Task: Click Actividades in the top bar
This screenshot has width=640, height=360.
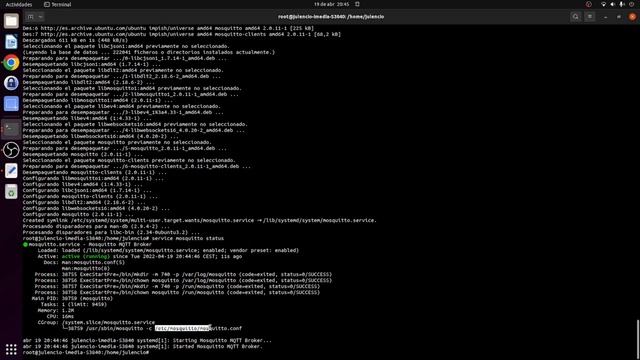Action: pos(19,4)
